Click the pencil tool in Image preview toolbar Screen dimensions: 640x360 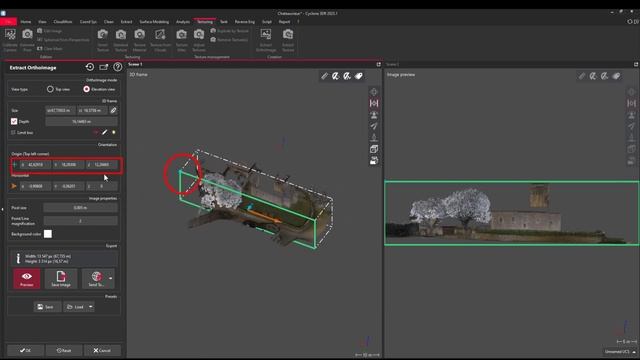point(582,76)
